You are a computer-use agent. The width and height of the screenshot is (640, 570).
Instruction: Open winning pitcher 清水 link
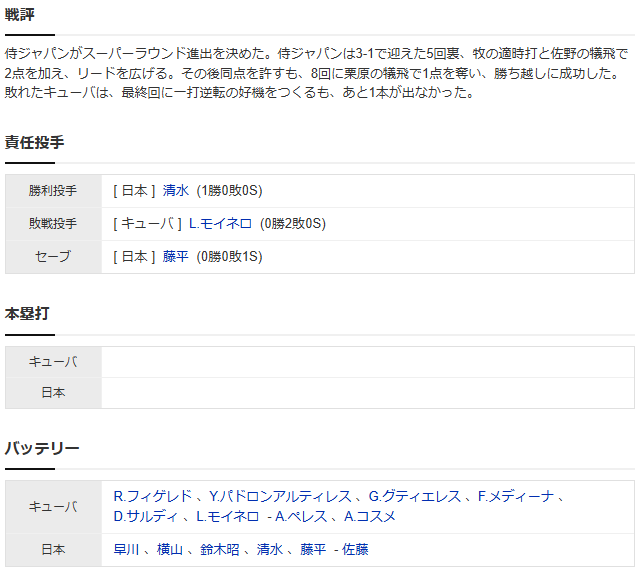point(176,191)
